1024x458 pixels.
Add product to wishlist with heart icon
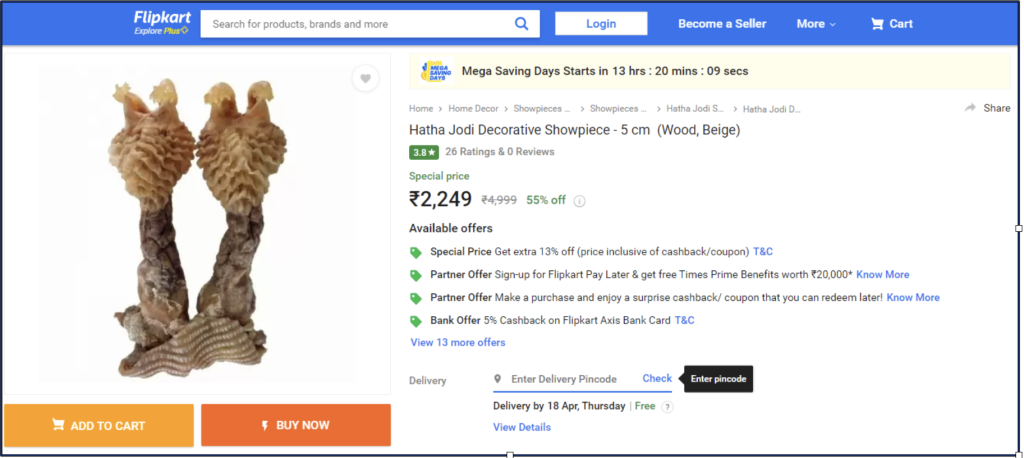click(x=366, y=79)
